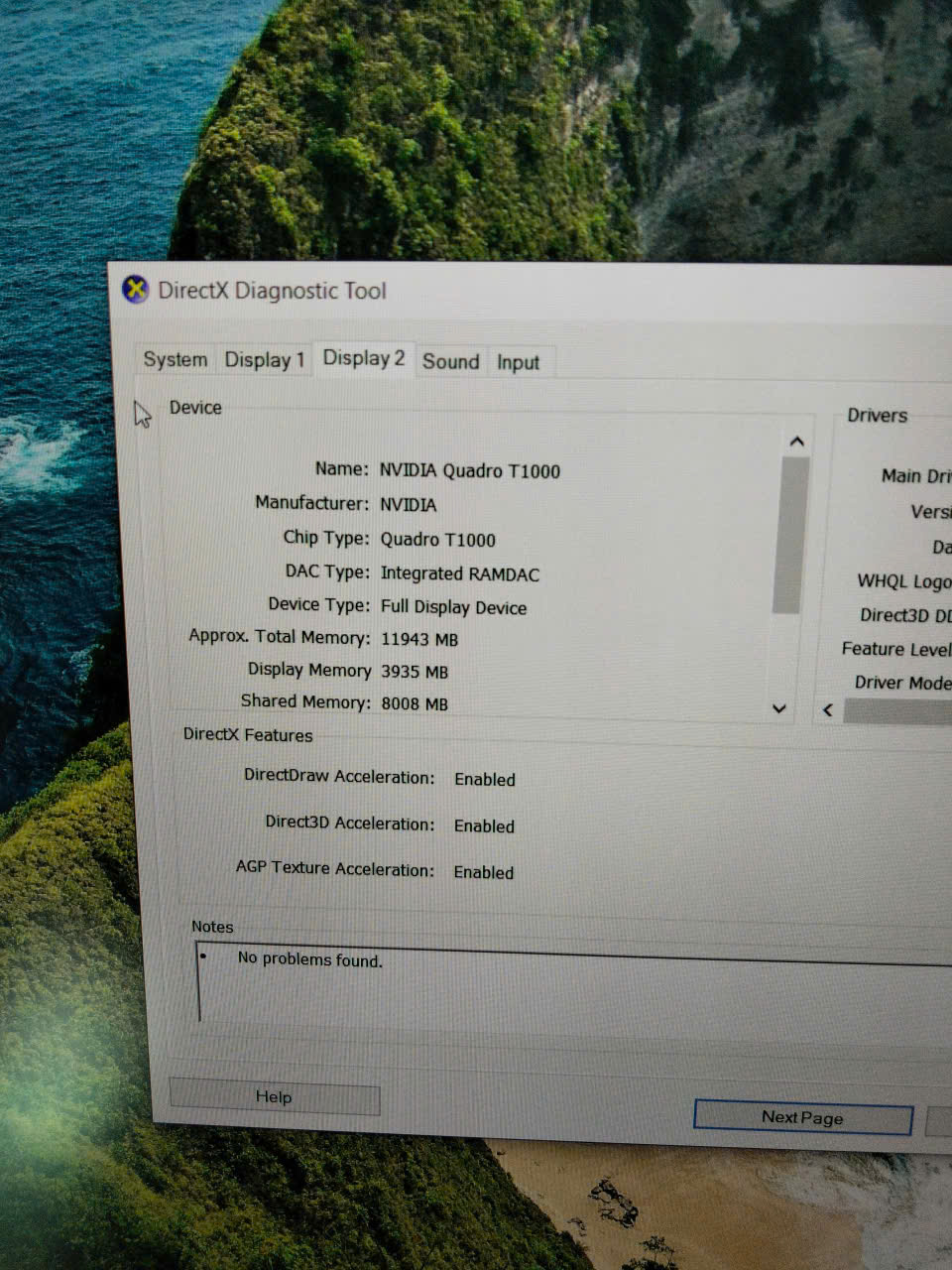Click the total memory value '11943 MB'
This screenshot has width=952, height=1270.
pyautogui.click(x=420, y=640)
